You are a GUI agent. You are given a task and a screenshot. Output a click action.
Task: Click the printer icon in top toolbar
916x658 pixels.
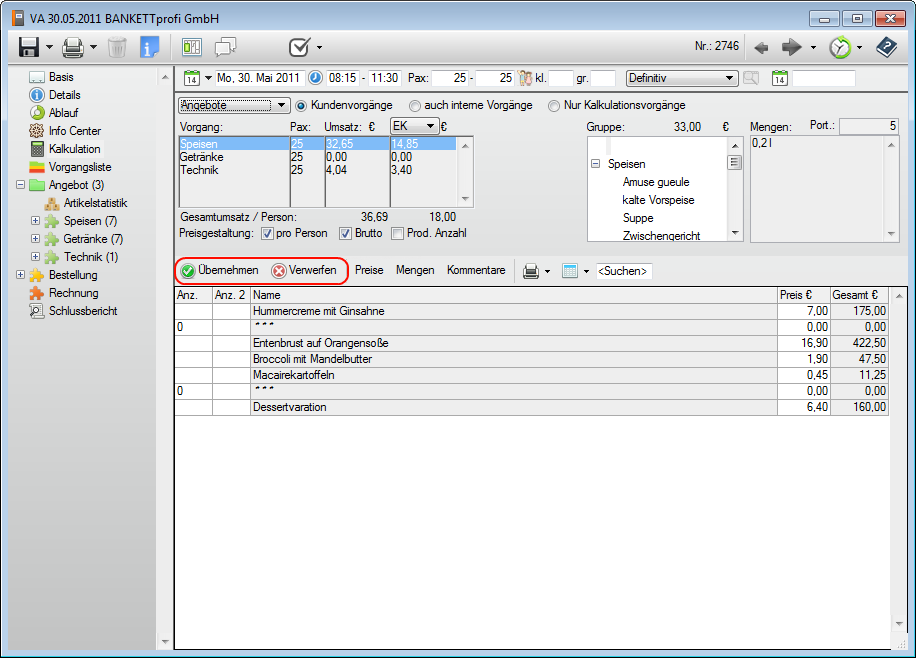pos(73,47)
